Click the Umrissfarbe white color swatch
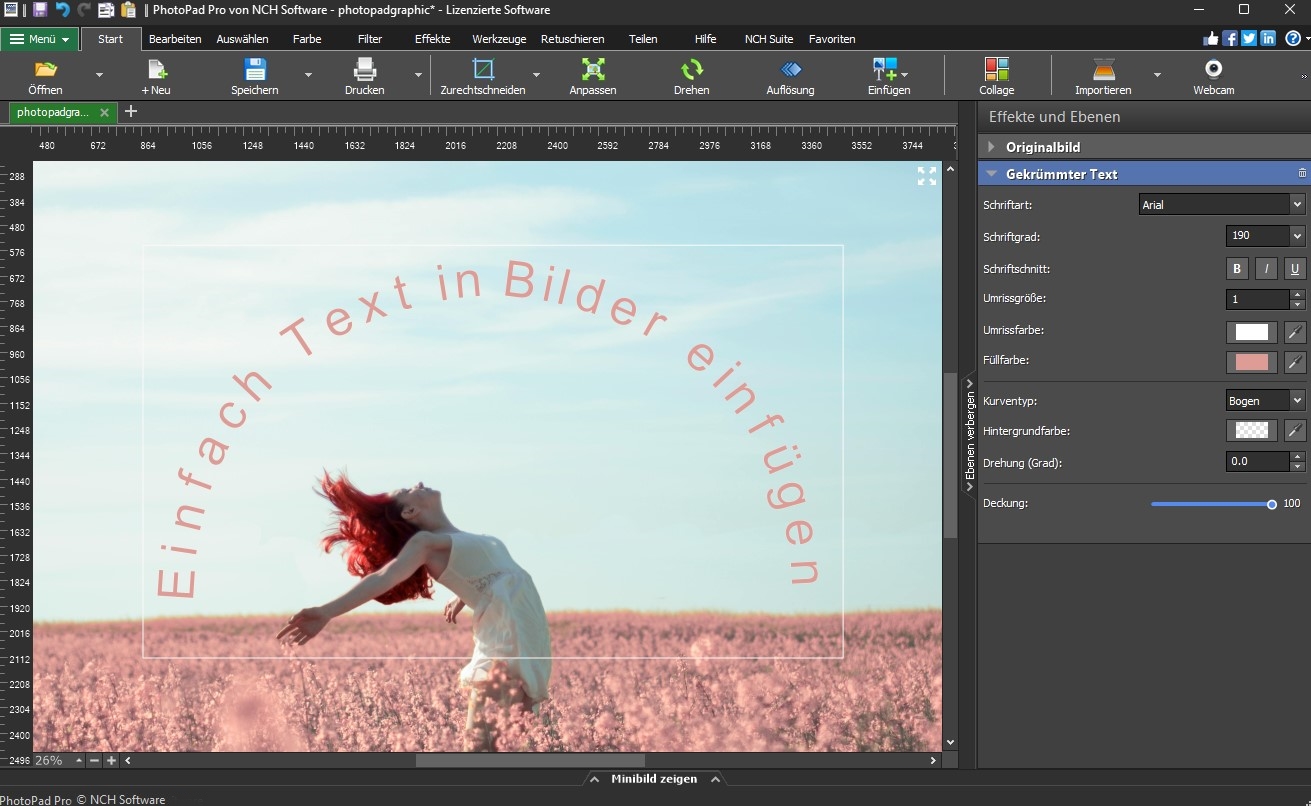This screenshot has height=806, width=1311. (1251, 332)
